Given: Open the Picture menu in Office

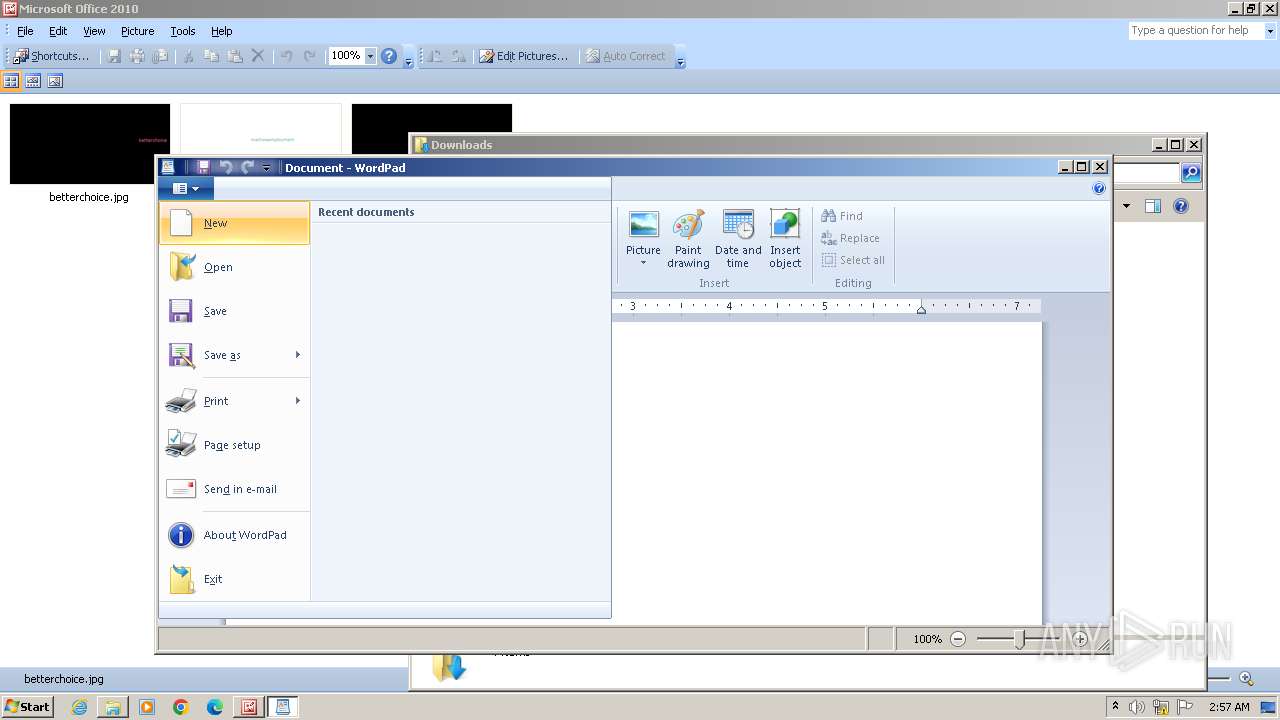Looking at the screenshot, I should (137, 31).
